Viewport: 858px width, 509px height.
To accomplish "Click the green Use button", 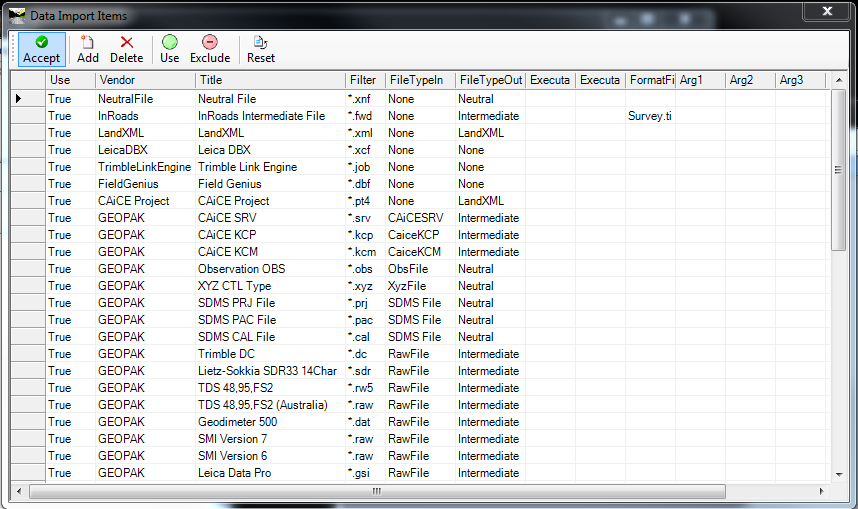I will [x=170, y=49].
